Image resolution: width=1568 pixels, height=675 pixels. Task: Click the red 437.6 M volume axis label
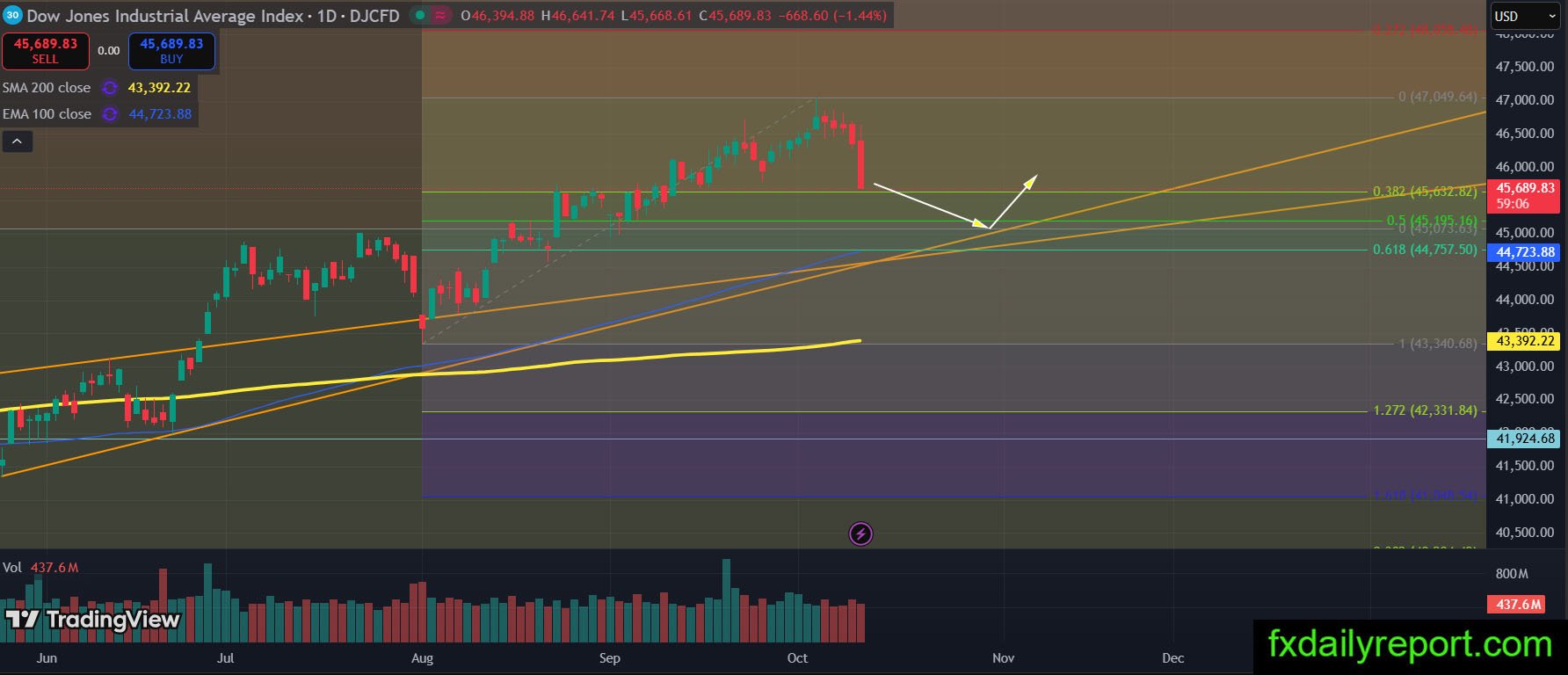[x=1518, y=605]
